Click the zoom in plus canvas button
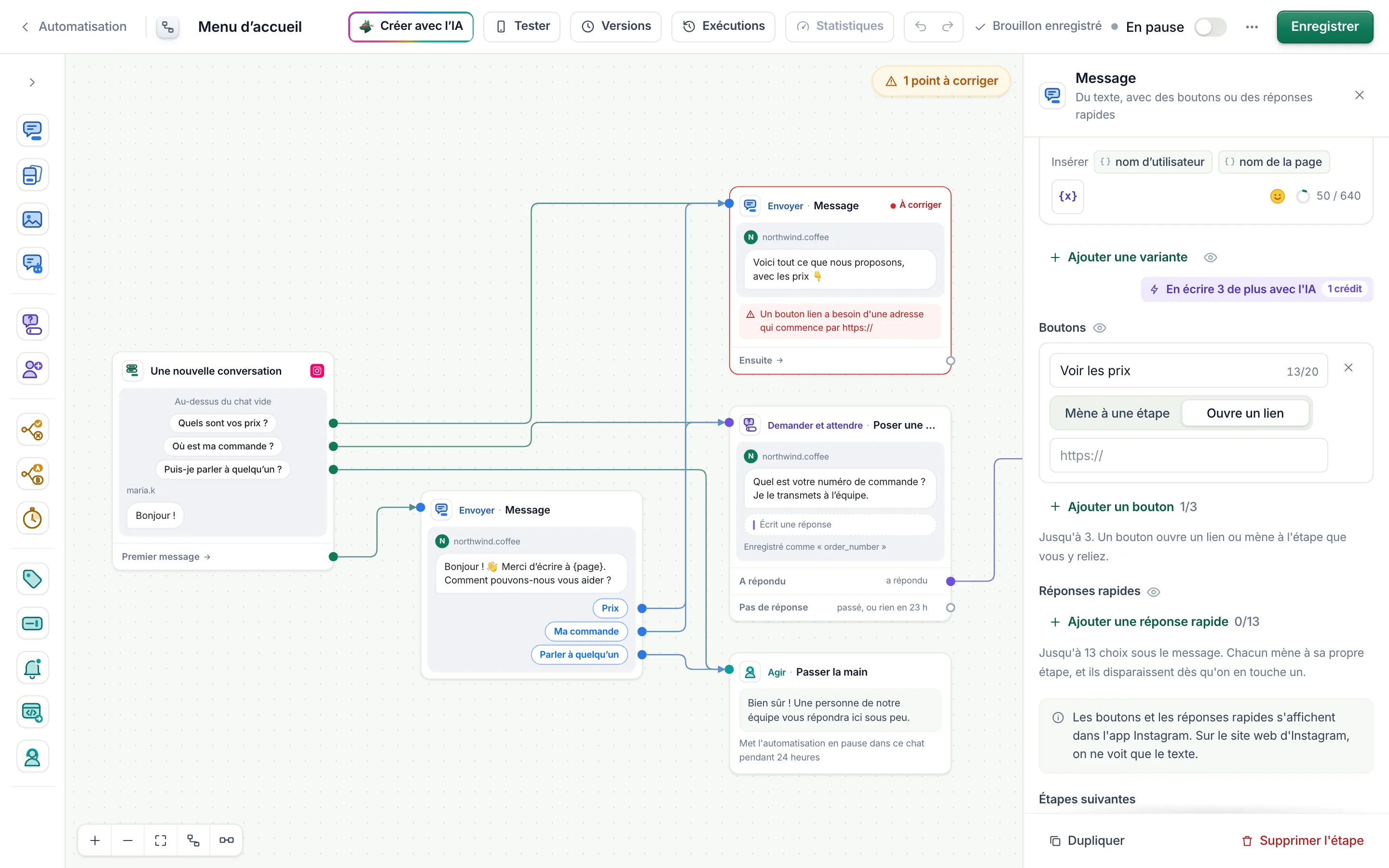1389x868 pixels. click(95, 840)
